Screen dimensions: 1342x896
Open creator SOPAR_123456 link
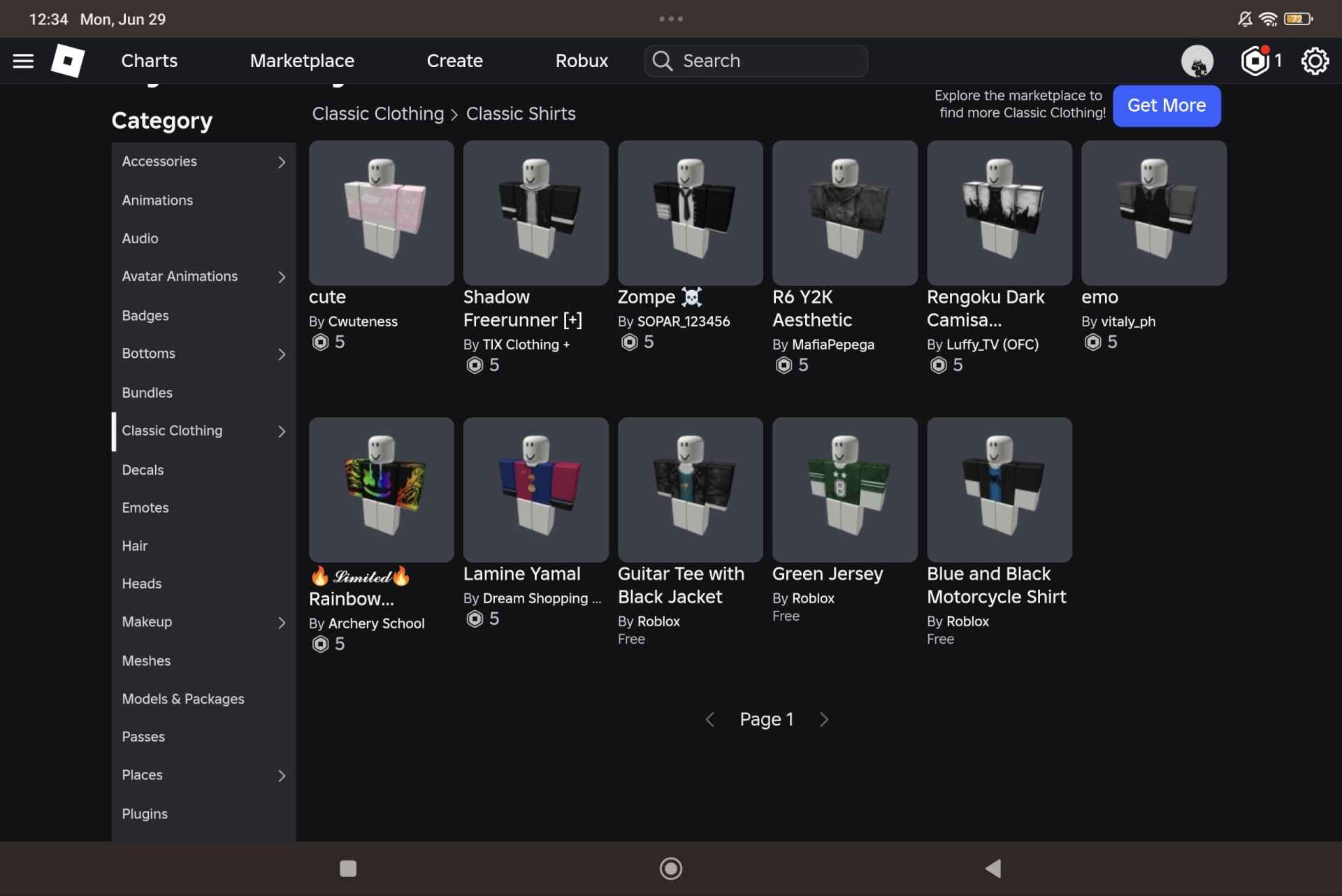(684, 321)
